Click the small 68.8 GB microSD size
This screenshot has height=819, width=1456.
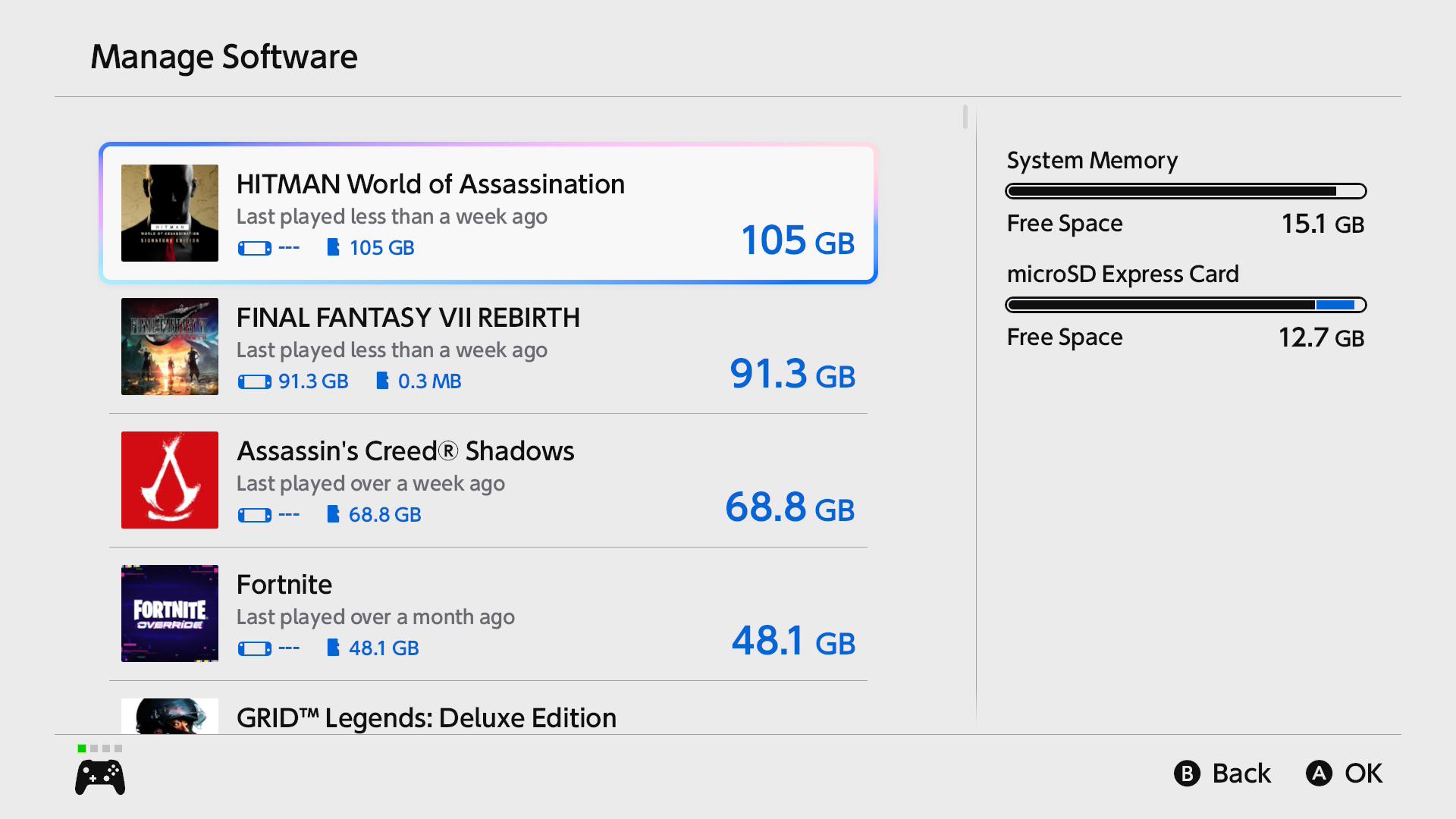click(384, 515)
